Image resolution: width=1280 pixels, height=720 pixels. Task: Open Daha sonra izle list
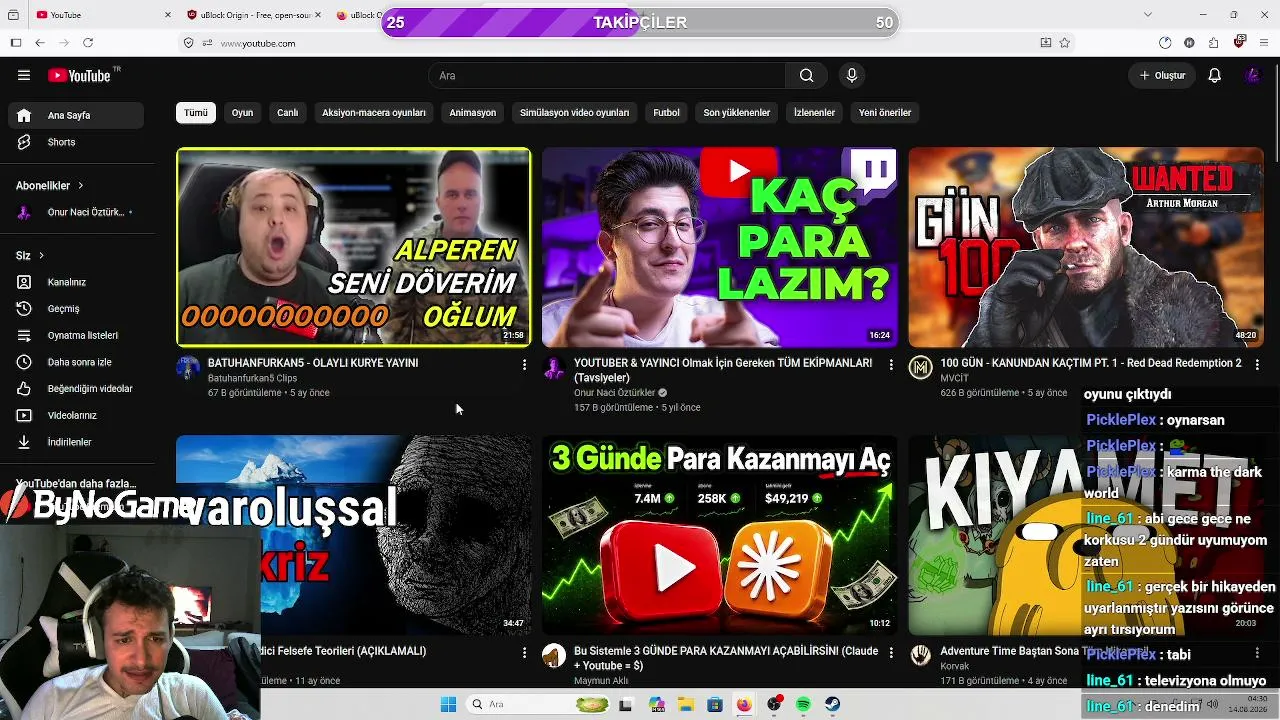(76, 362)
